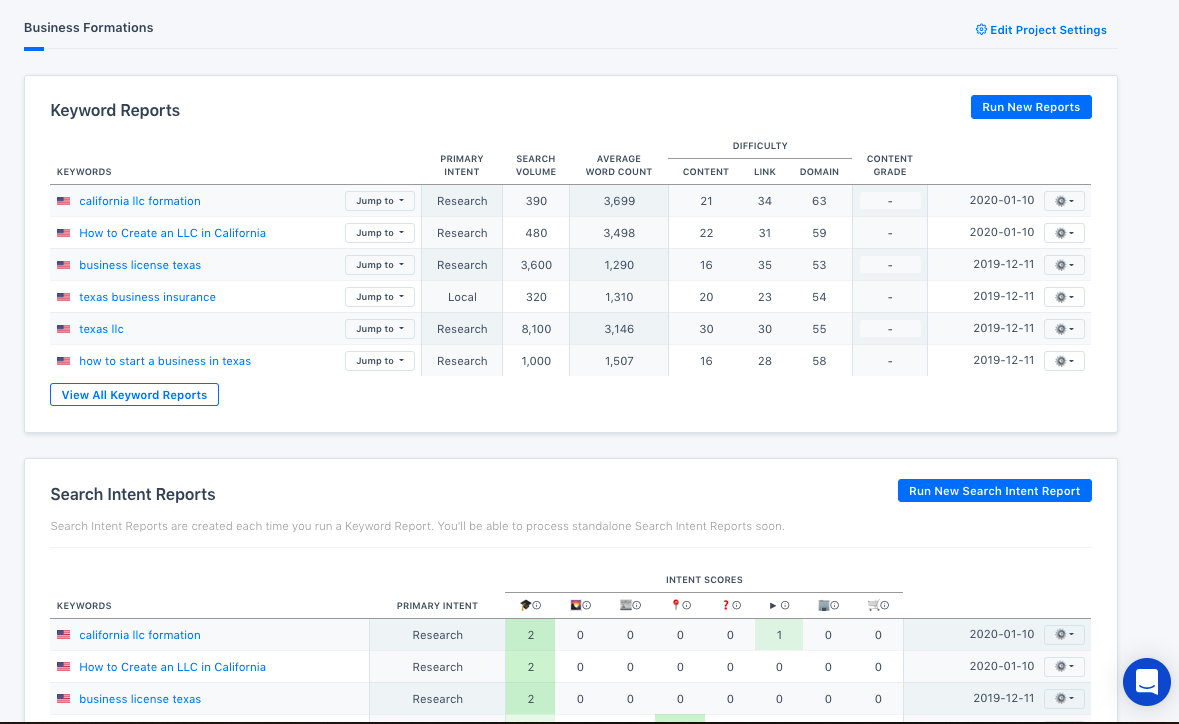Viewport: 1179px width, 724px height.
Task: Click the red map pin local intent icon
Action: coord(675,605)
